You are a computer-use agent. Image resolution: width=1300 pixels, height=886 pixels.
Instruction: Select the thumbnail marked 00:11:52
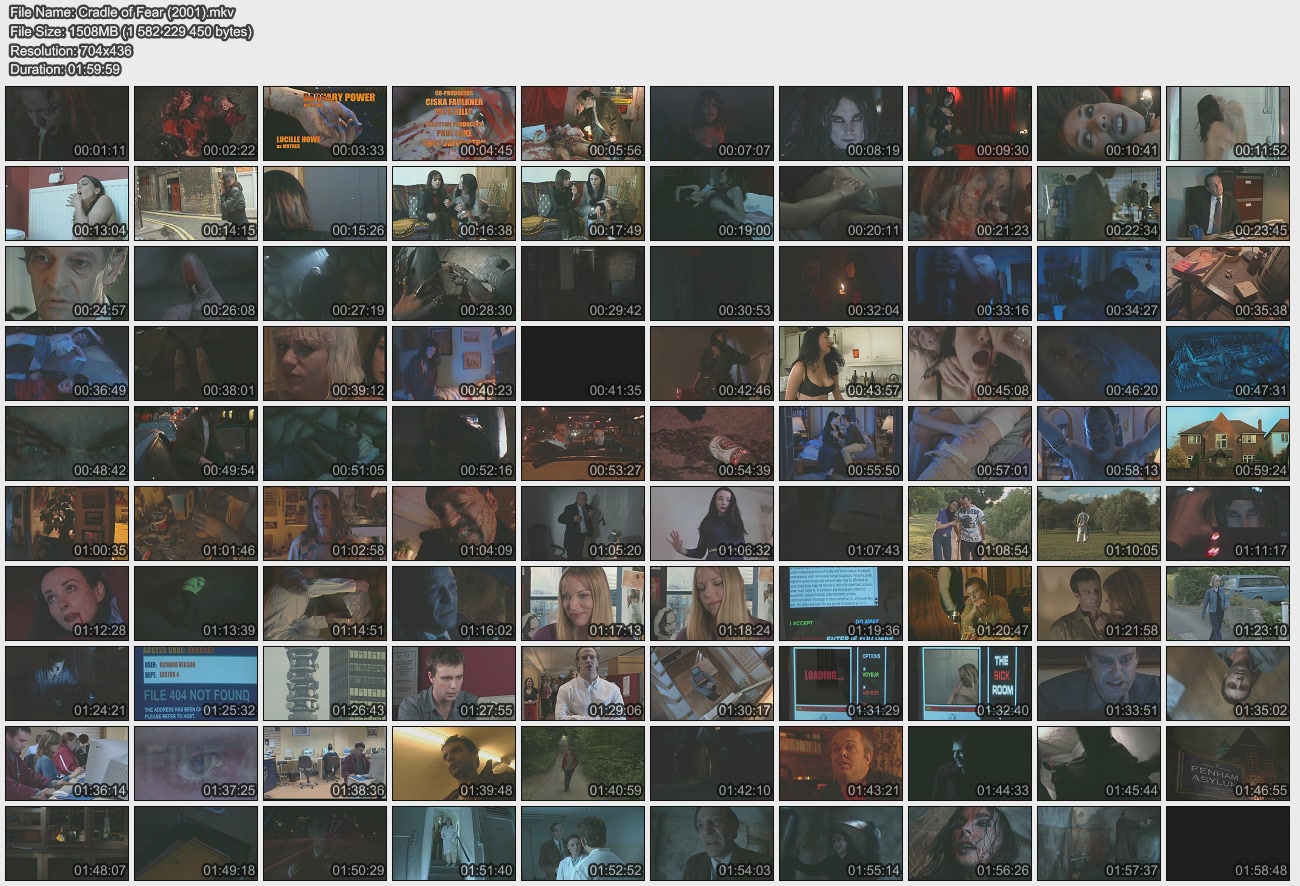[1228, 123]
